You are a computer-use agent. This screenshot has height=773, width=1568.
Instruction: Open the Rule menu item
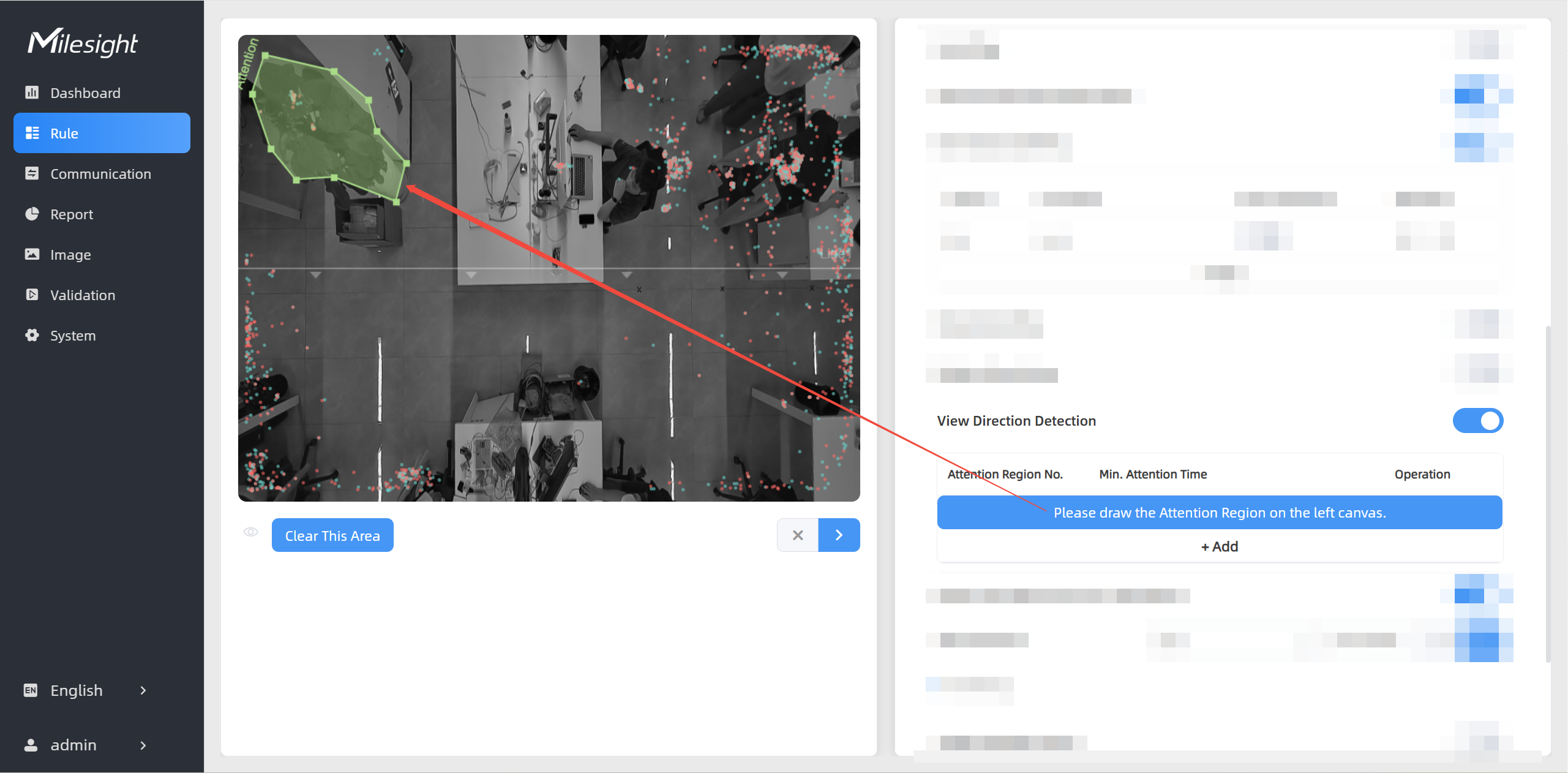click(102, 133)
